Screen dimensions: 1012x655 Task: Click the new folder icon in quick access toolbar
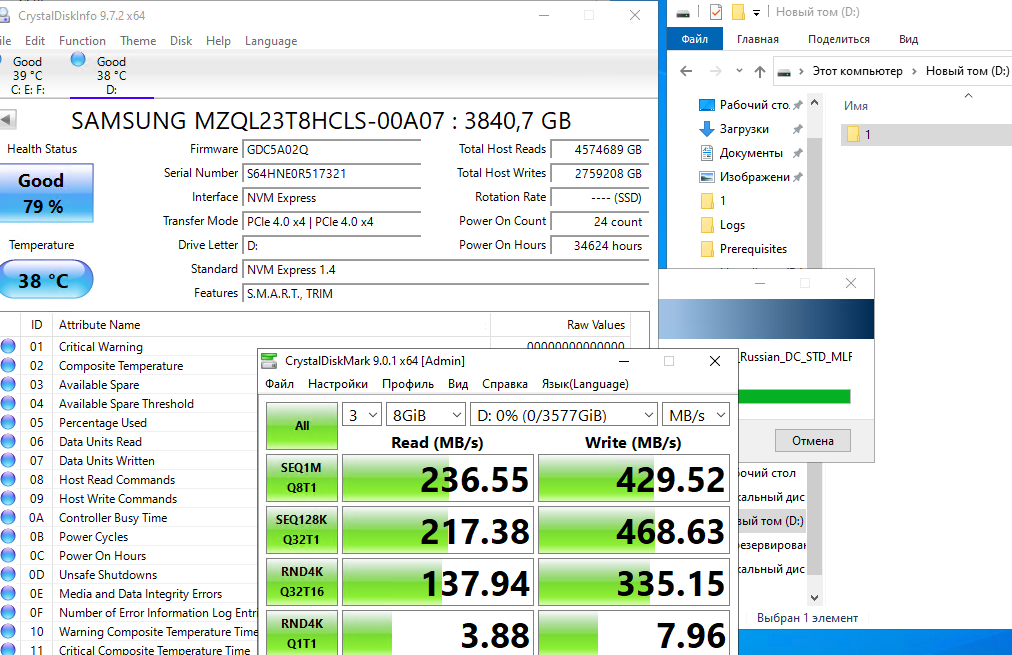click(x=738, y=13)
